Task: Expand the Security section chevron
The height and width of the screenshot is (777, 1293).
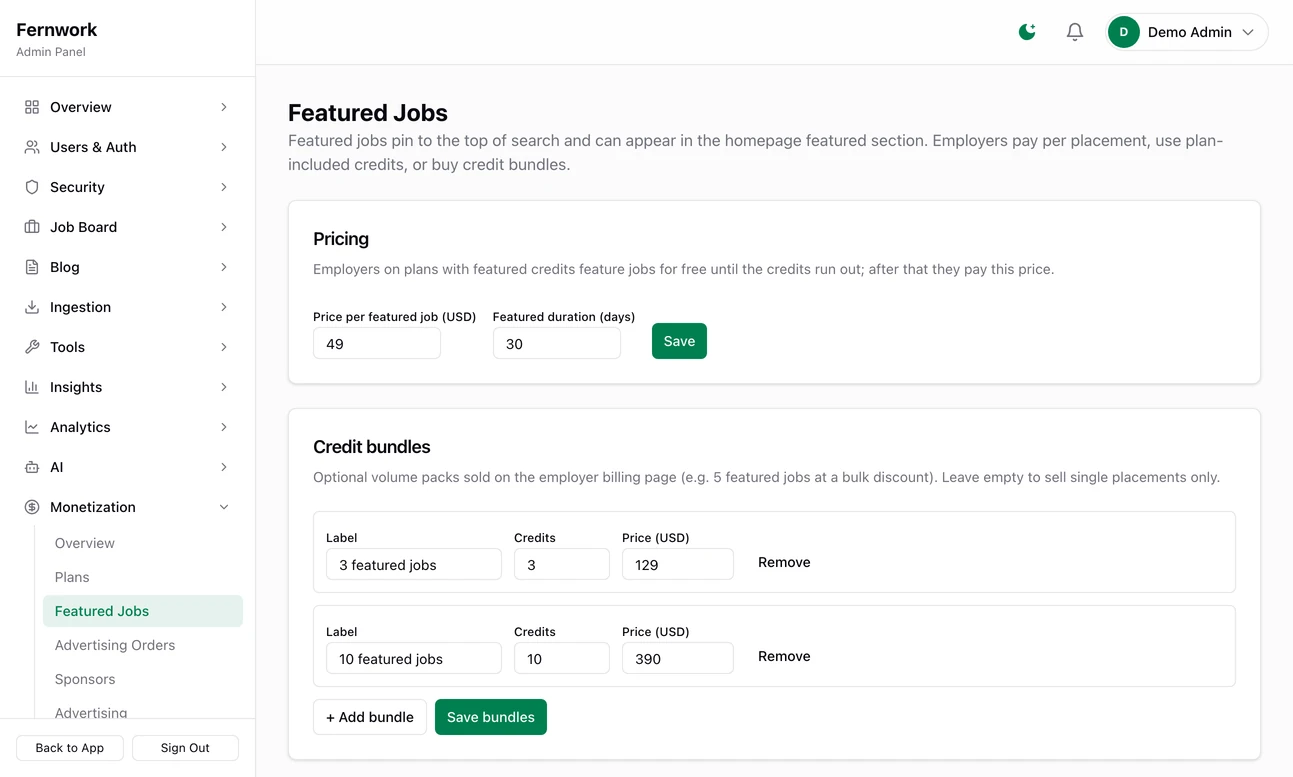Action: coord(224,187)
